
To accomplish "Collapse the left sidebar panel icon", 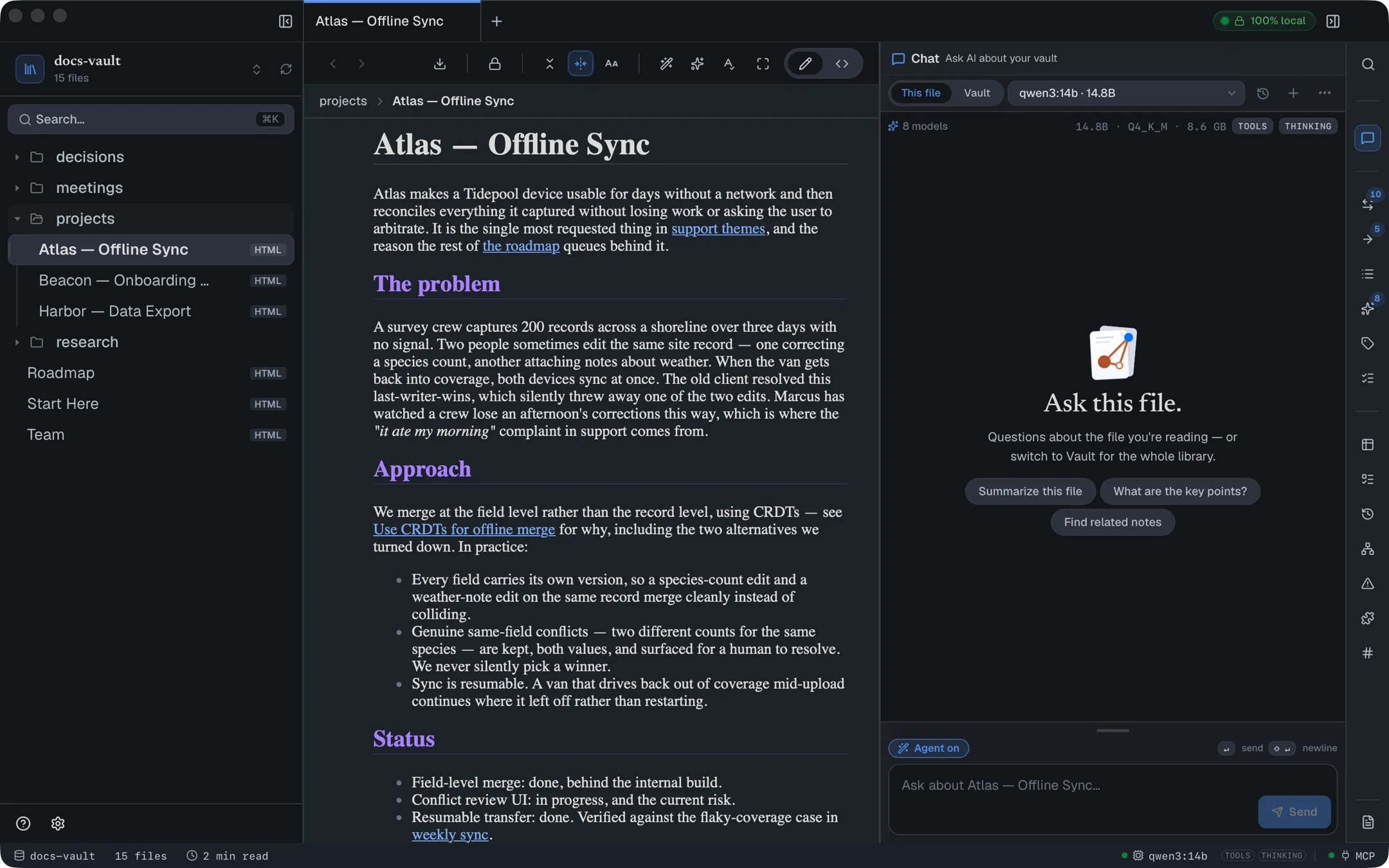I will tap(286, 21).
